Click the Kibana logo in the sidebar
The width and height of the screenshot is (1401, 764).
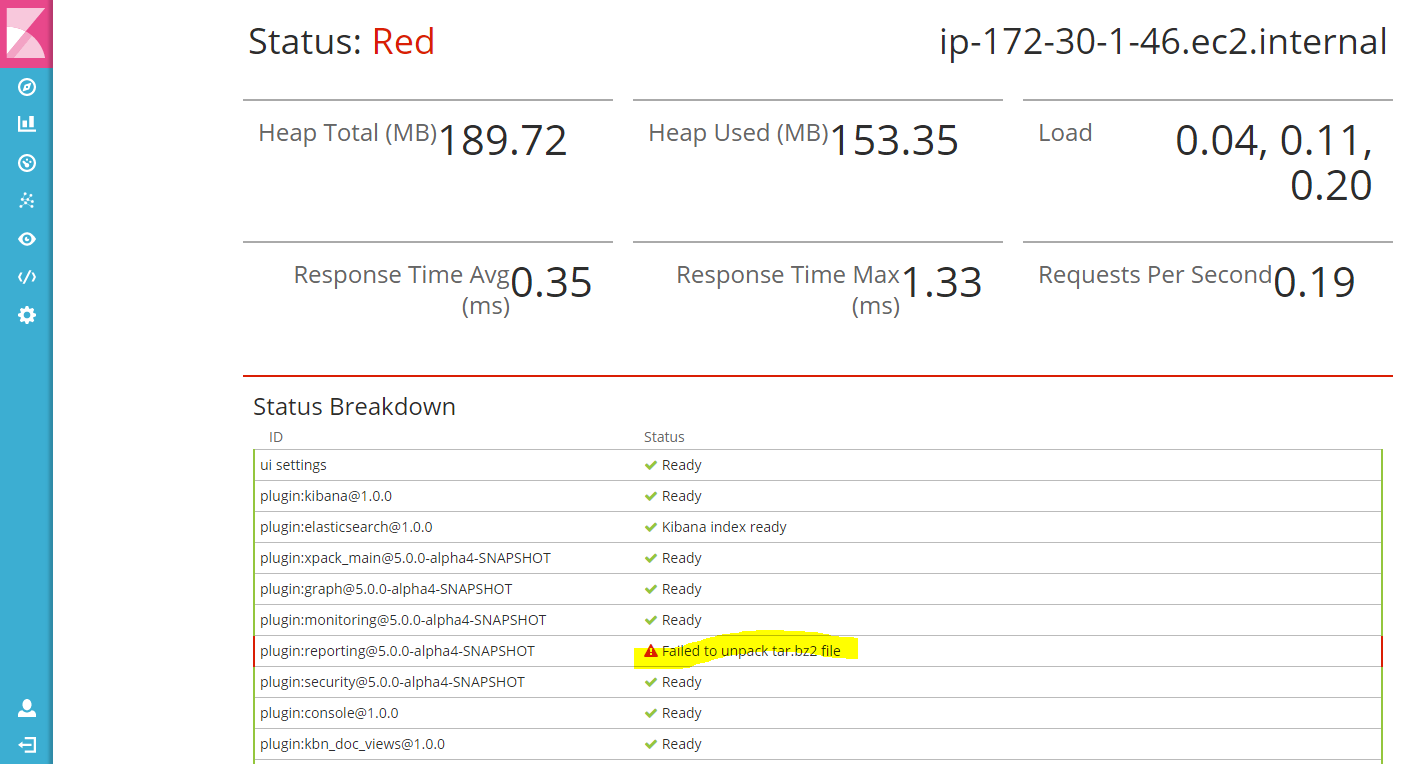click(26, 33)
